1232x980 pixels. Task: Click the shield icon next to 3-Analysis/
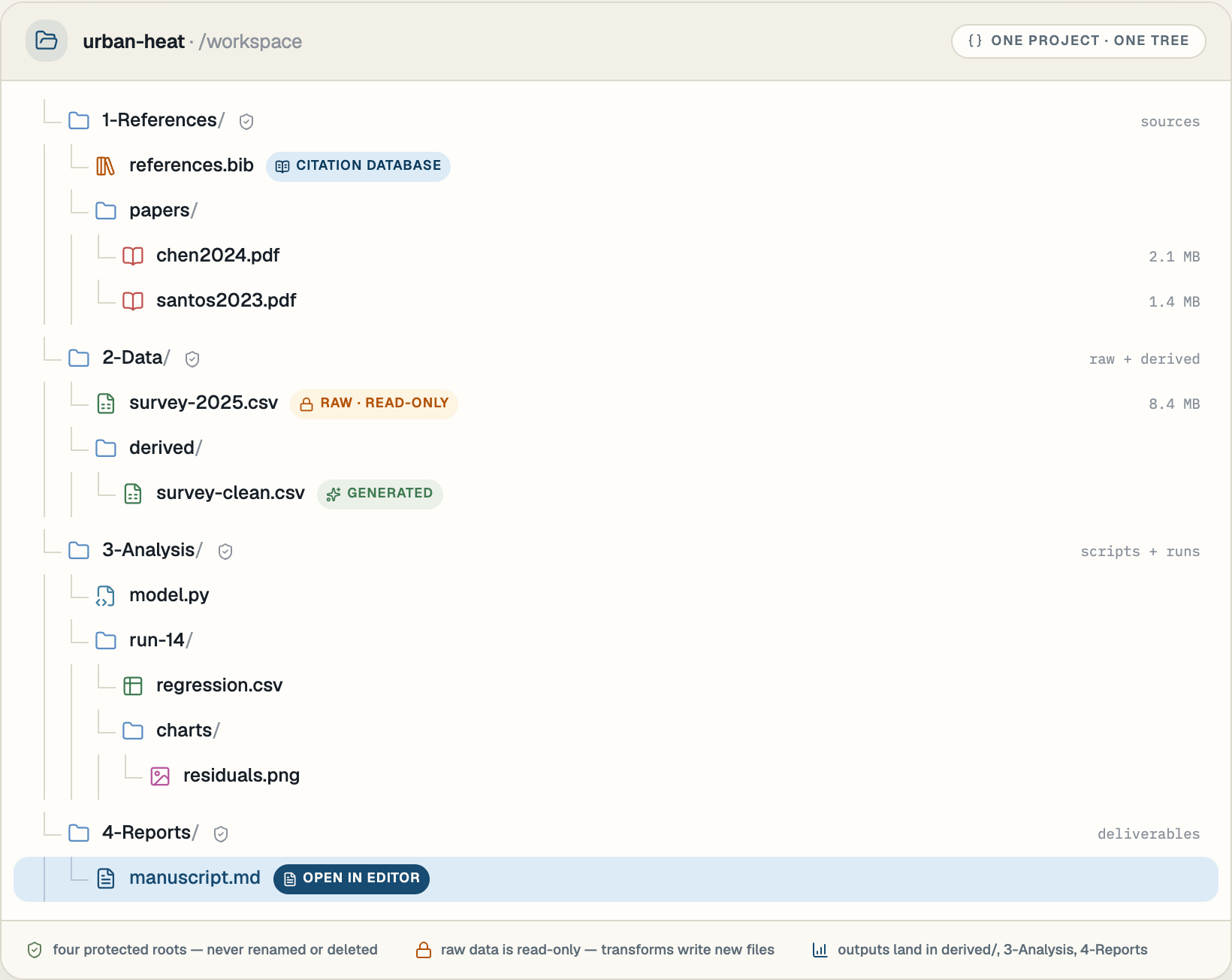(x=225, y=551)
